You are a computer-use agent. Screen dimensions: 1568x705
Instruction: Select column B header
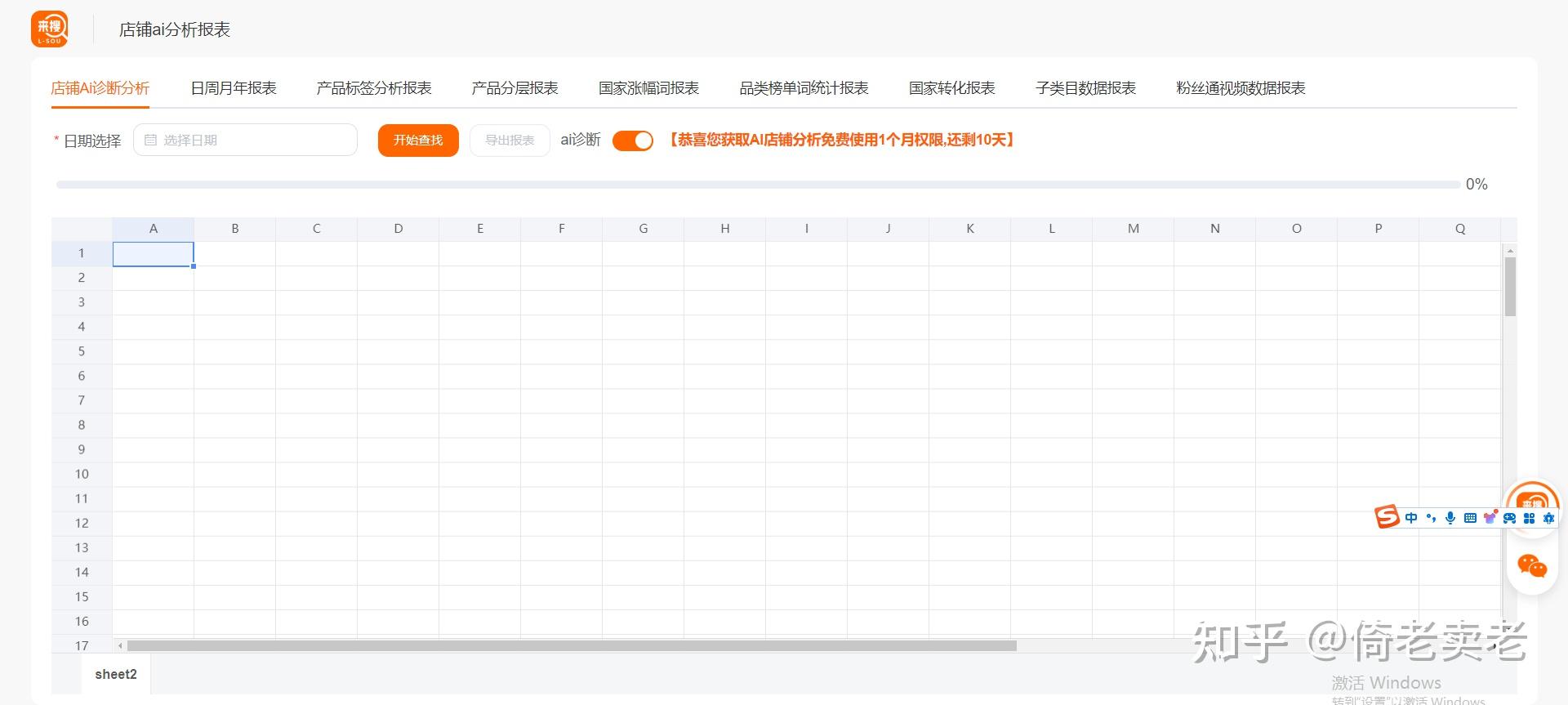point(235,230)
